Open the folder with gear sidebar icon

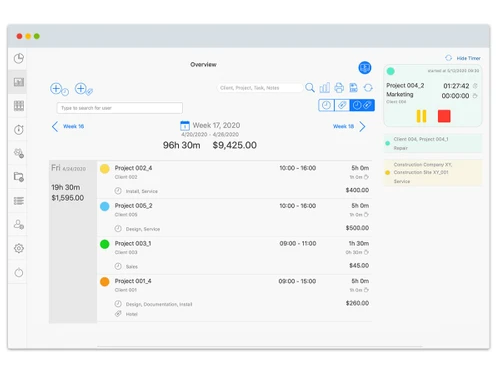(19, 177)
